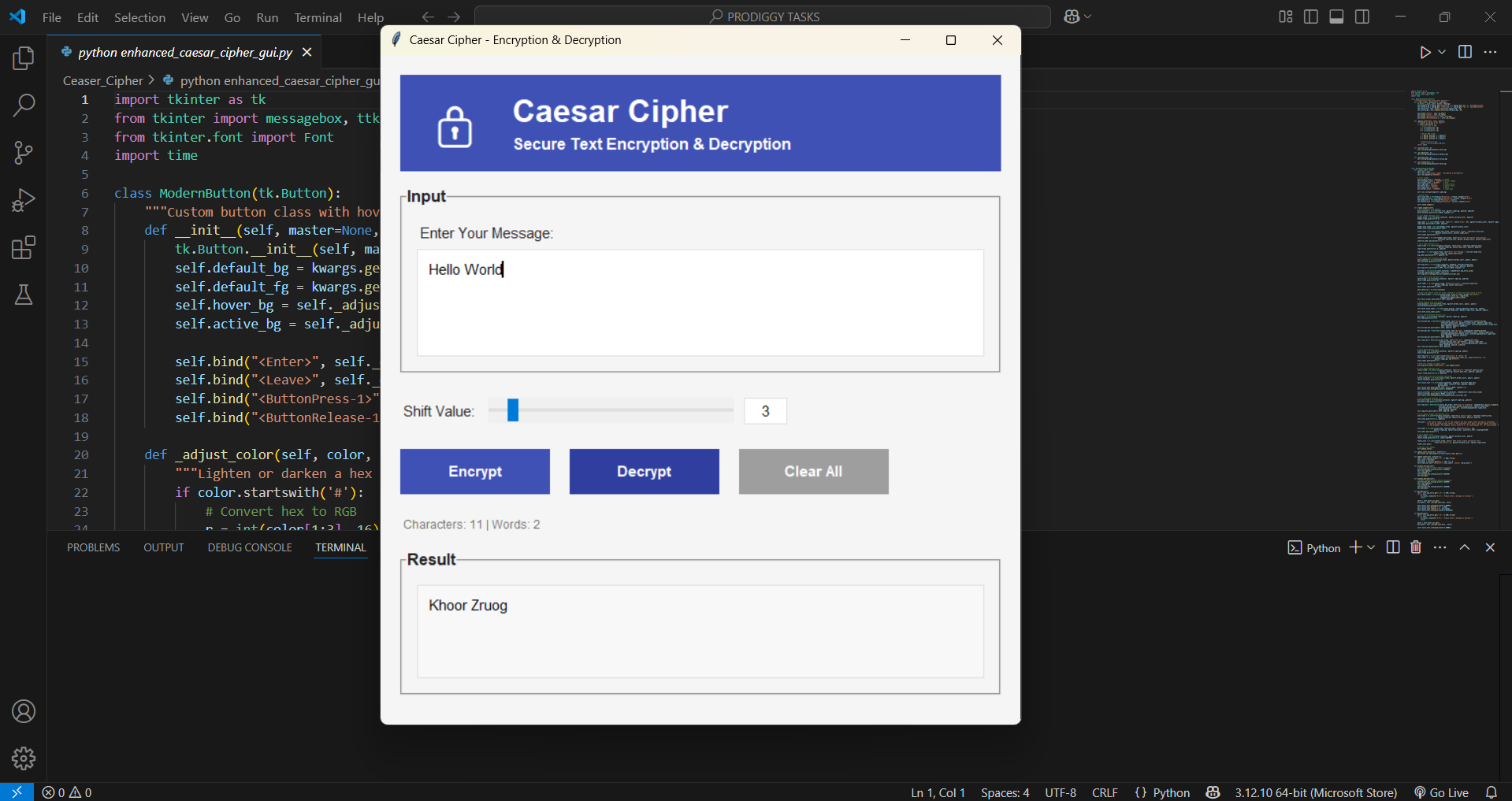Screen dimensions: 1512x801
Task: Switch to the PROBLEMS panel tab
Action: coord(94,547)
